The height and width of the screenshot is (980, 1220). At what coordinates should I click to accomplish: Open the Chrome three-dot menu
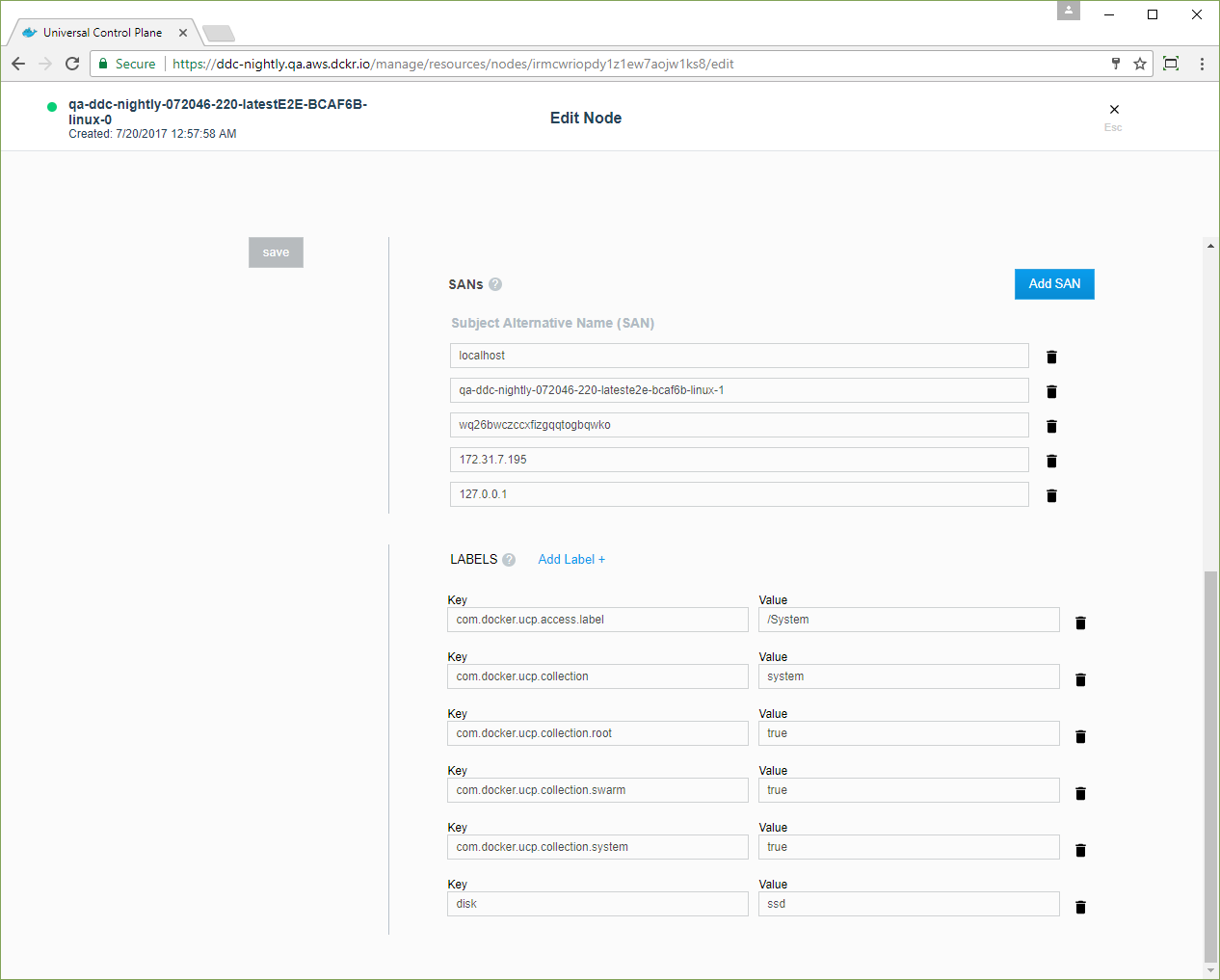pyautogui.click(x=1202, y=64)
